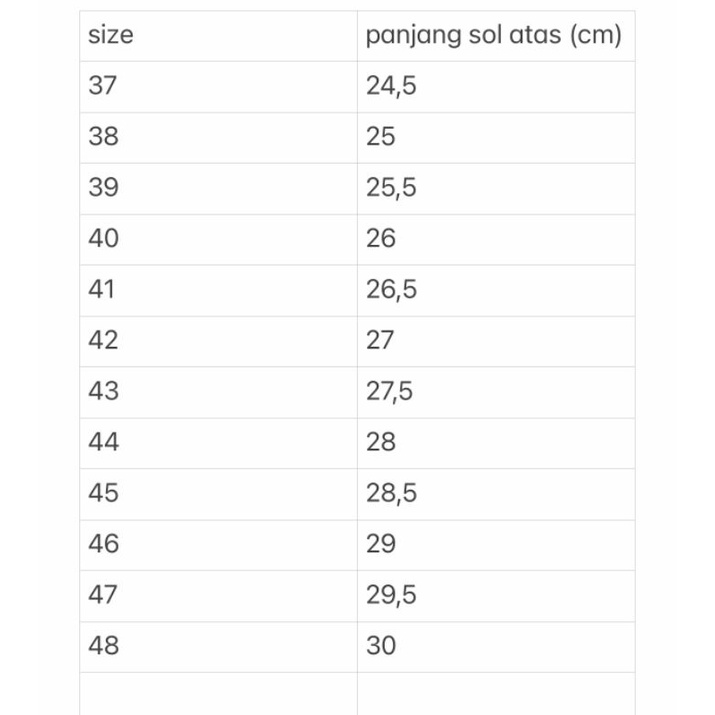This screenshot has height=715, width=715.
Task: Click the 24,5 length value
Action: tap(391, 86)
